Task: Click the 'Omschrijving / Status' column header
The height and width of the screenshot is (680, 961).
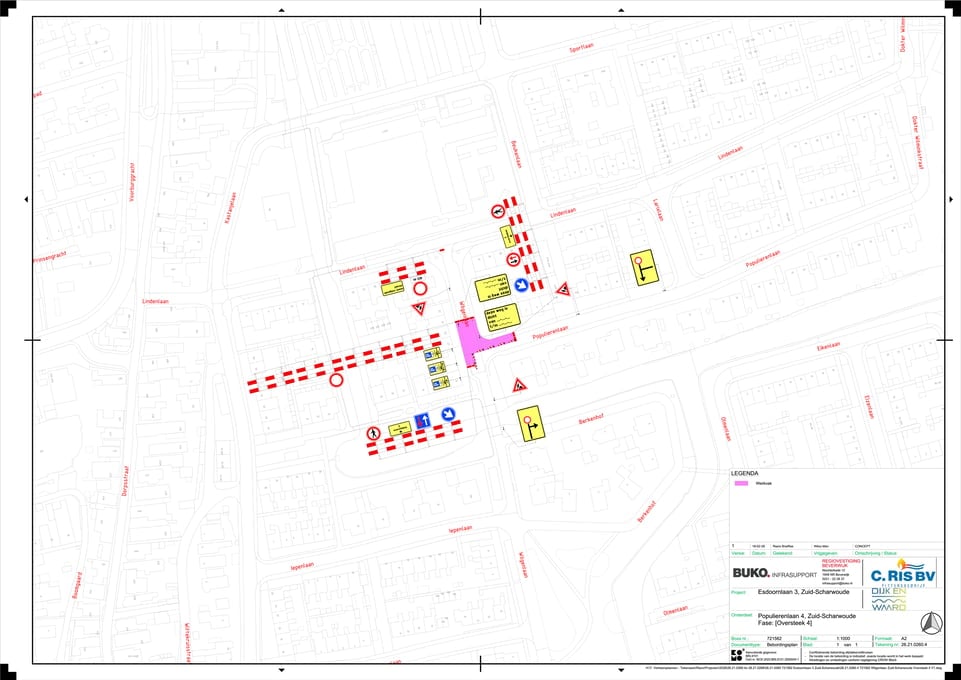Action: point(876,553)
